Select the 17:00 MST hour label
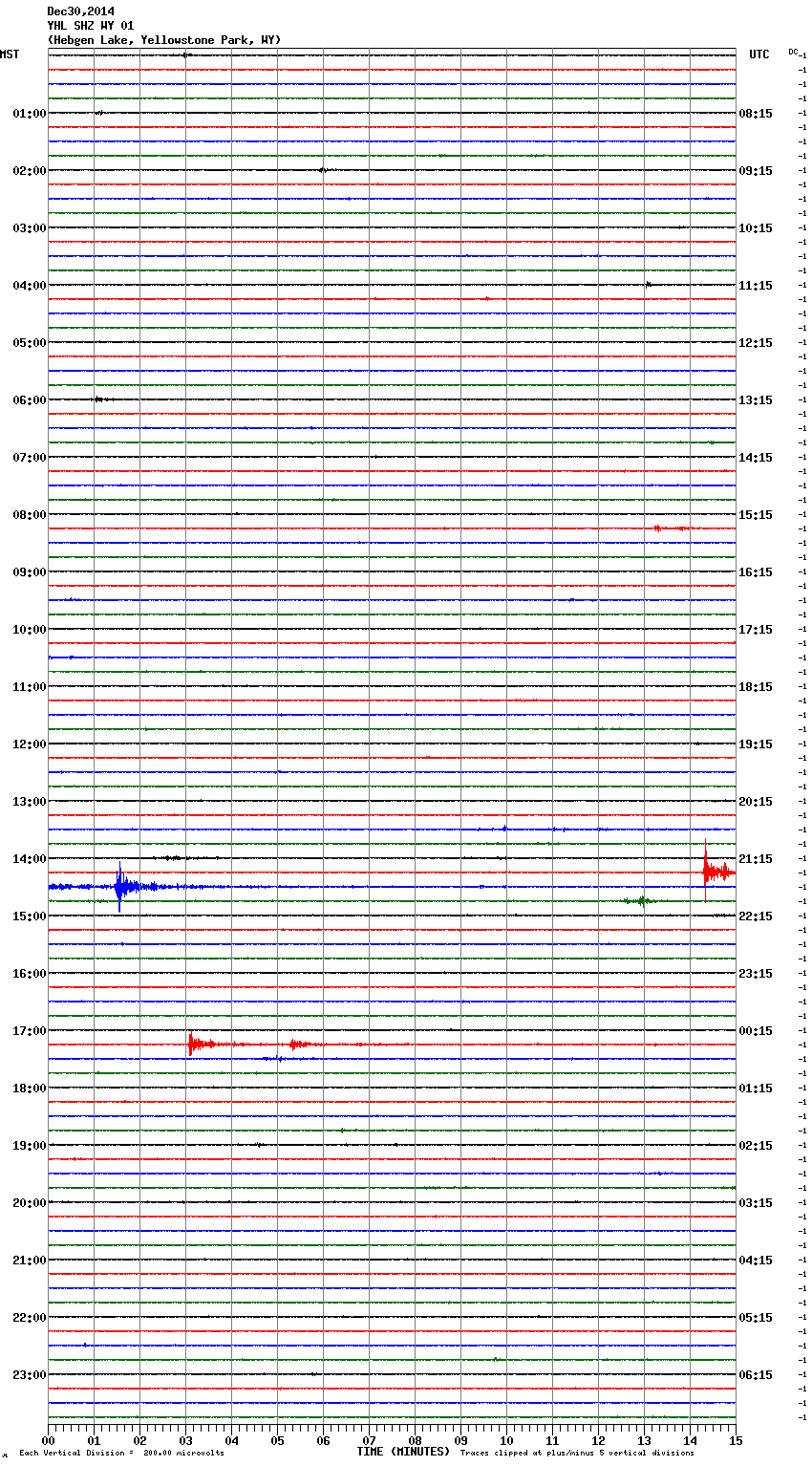 [30, 1031]
